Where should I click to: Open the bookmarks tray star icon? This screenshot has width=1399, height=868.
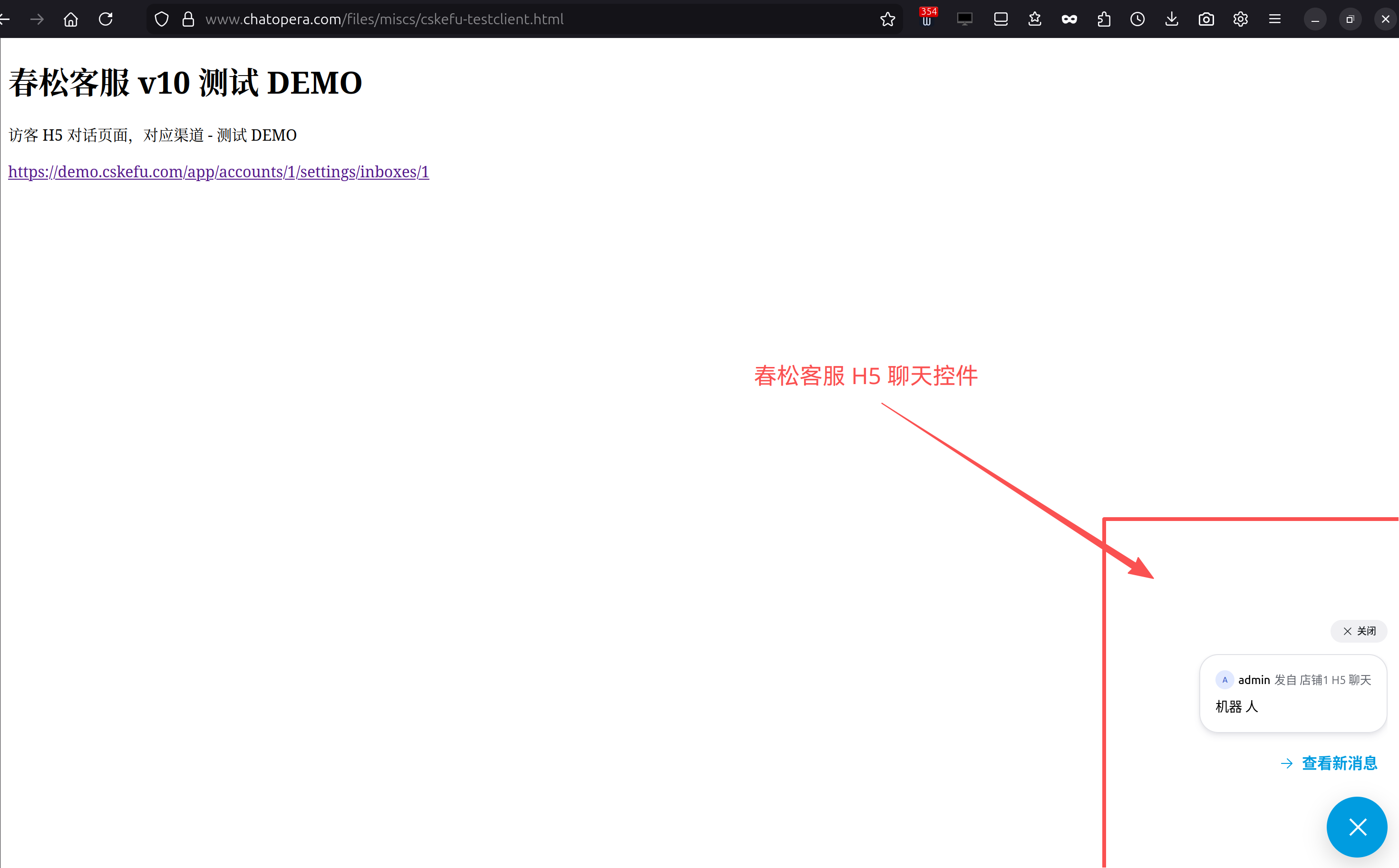click(x=1034, y=19)
